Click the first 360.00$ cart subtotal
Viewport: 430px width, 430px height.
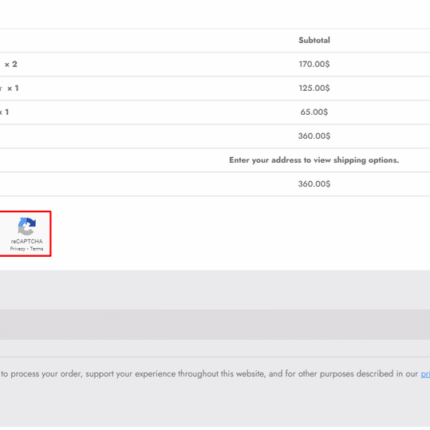coord(314,136)
